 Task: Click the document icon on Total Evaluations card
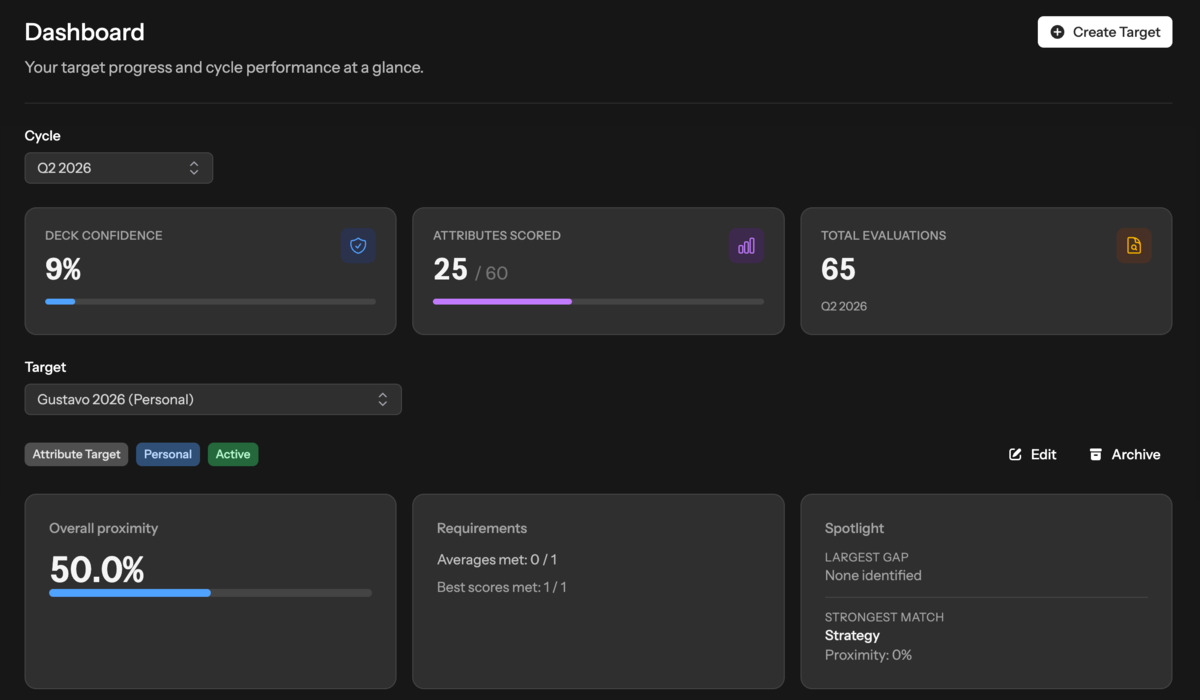pyautogui.click(x=1134, y=246)
